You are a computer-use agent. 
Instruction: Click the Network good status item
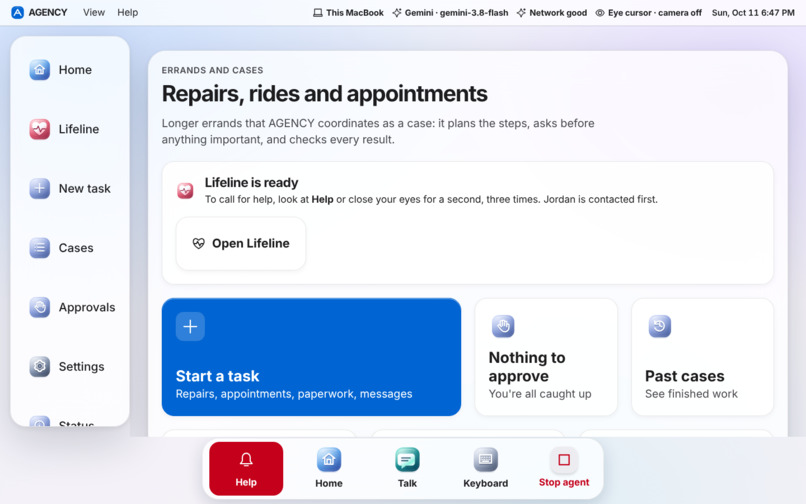point(552,12)
